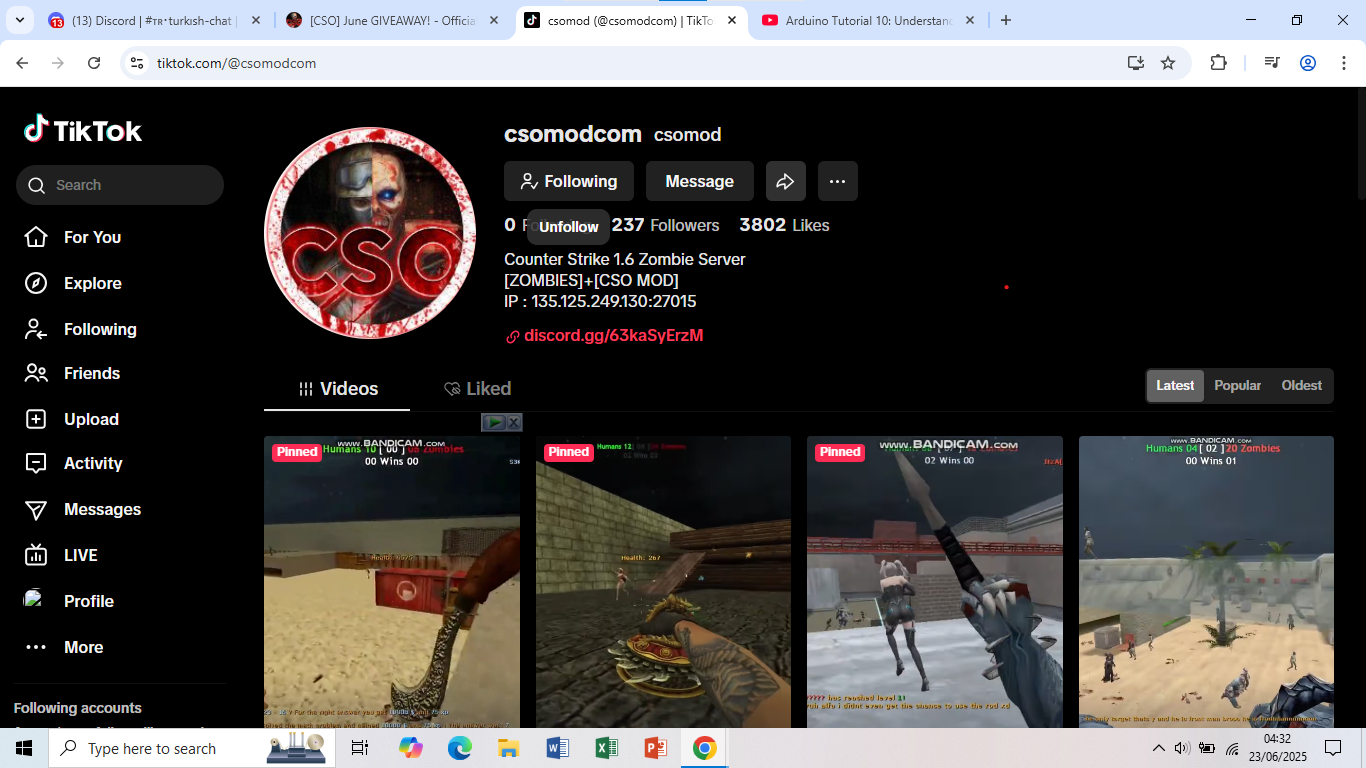
Task: Open the three-dots profile options menu
Action: pos(837,181)
